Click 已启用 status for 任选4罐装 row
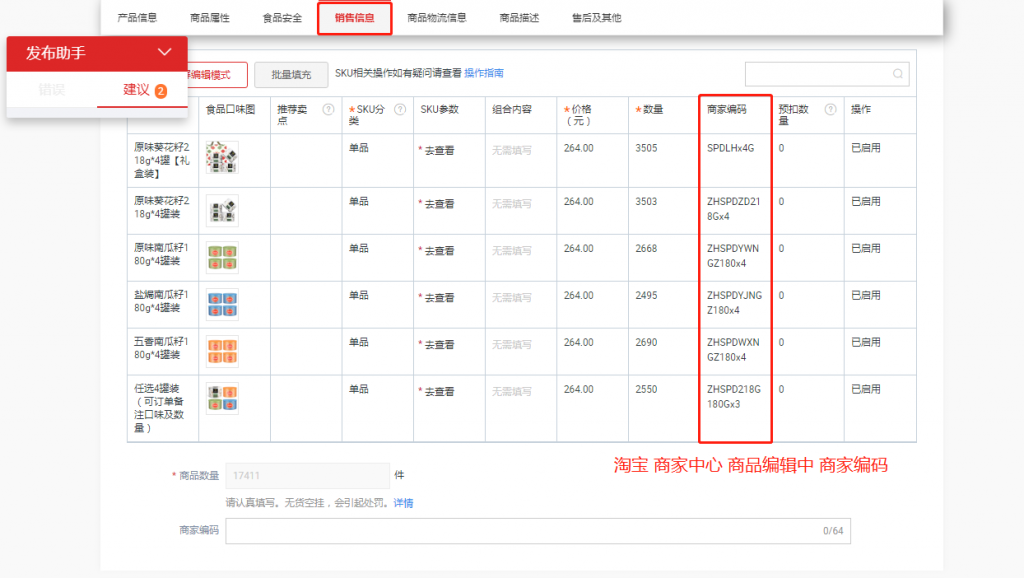The height and width of the screenshot is (578, 1024). point(866,389)
